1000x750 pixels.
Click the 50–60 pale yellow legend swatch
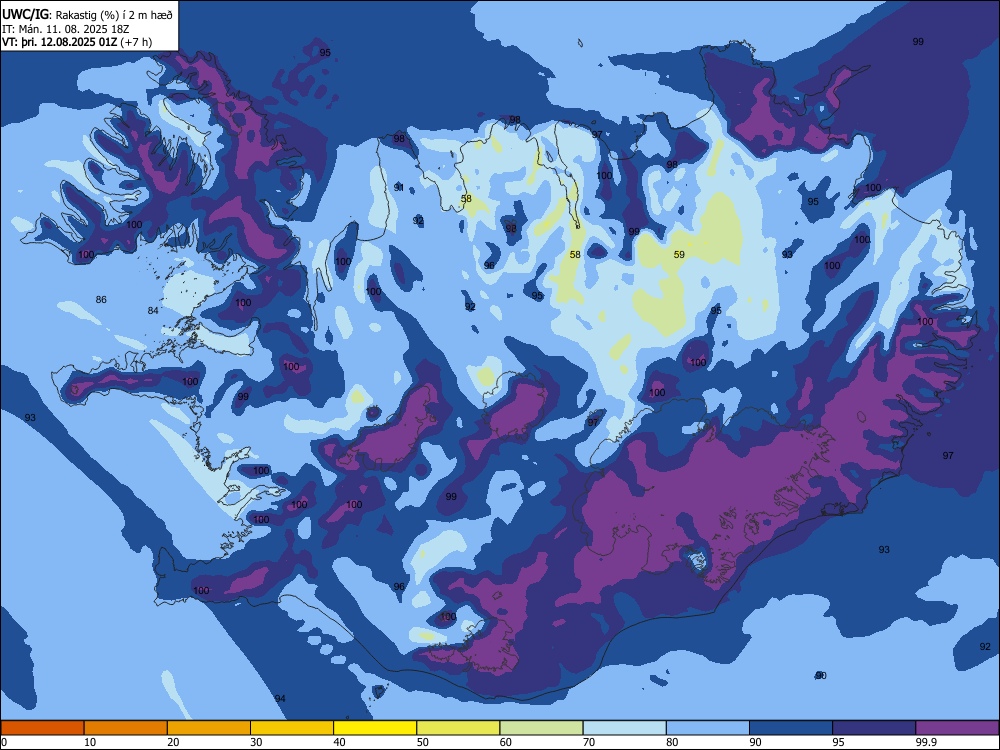point(458,728)
